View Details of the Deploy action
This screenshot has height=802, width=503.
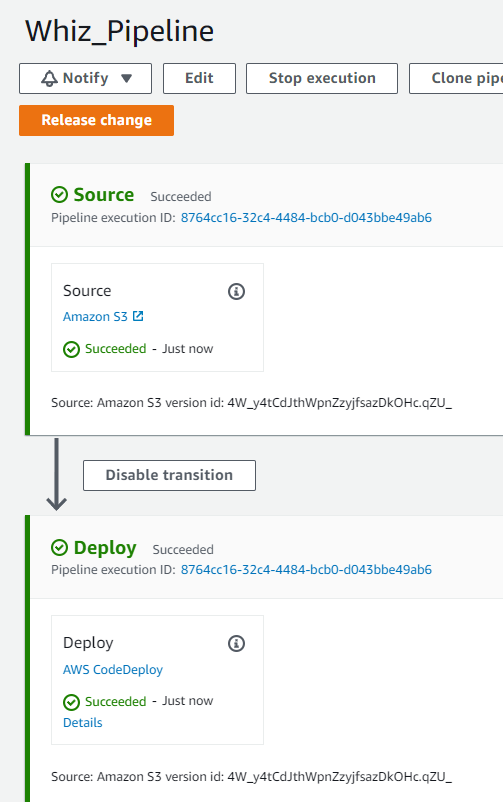click(x=82, y=723)
